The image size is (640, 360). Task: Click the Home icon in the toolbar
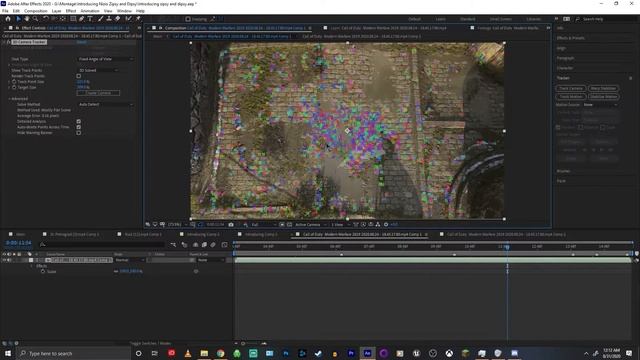(8, 19)
